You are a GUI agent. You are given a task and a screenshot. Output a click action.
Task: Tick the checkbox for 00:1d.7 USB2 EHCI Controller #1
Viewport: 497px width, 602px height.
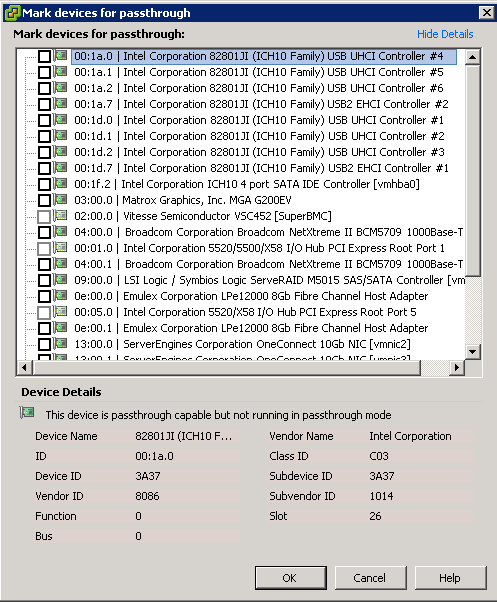point(44,169)
